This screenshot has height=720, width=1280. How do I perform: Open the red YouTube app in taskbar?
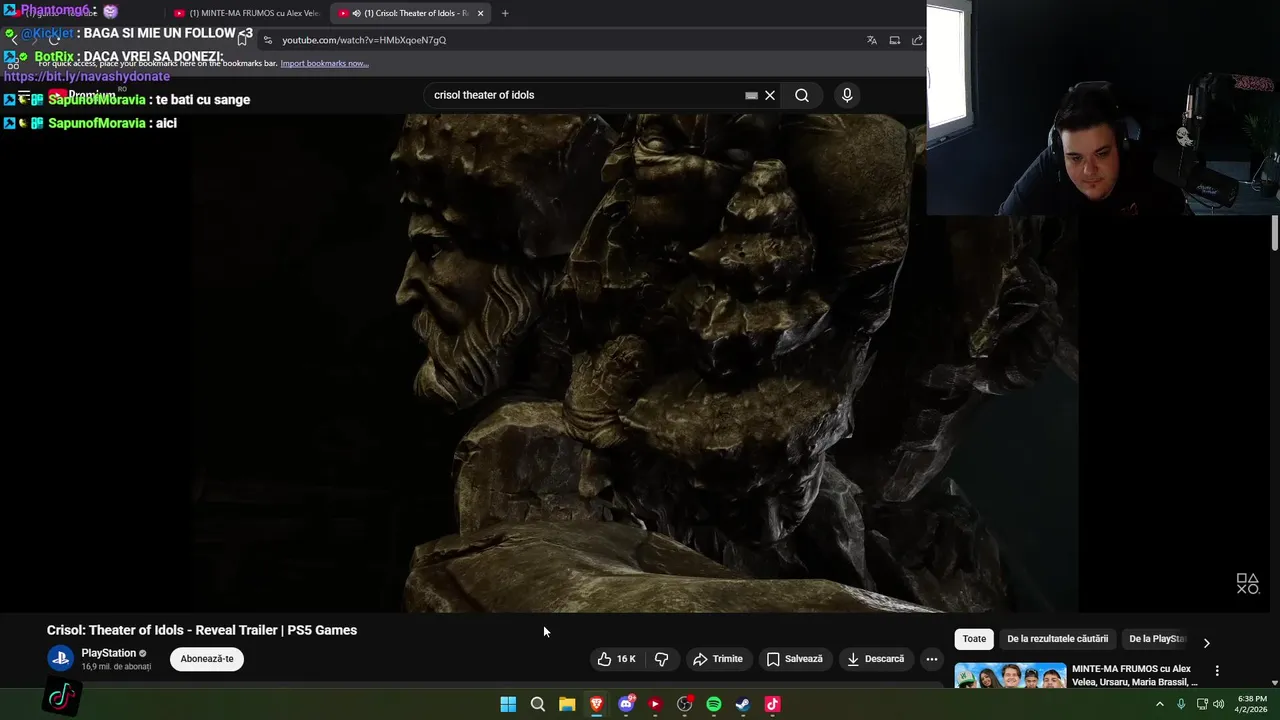(x=655, y=704)
